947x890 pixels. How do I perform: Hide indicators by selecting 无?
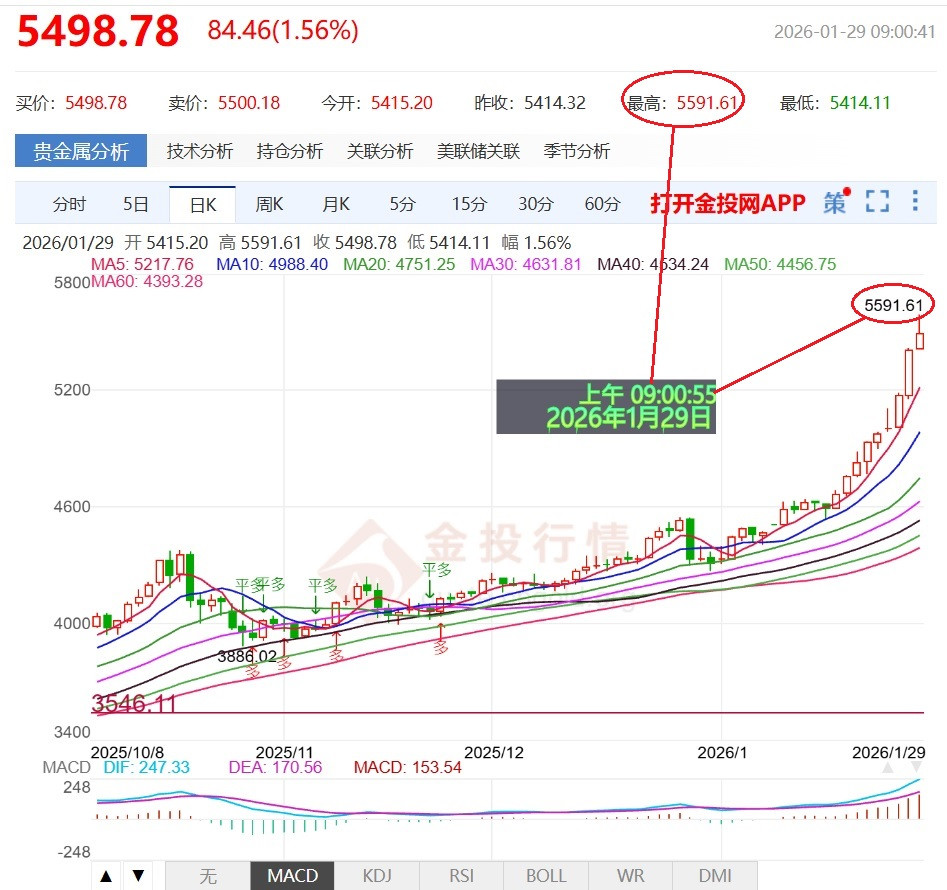tap(208, 875)
